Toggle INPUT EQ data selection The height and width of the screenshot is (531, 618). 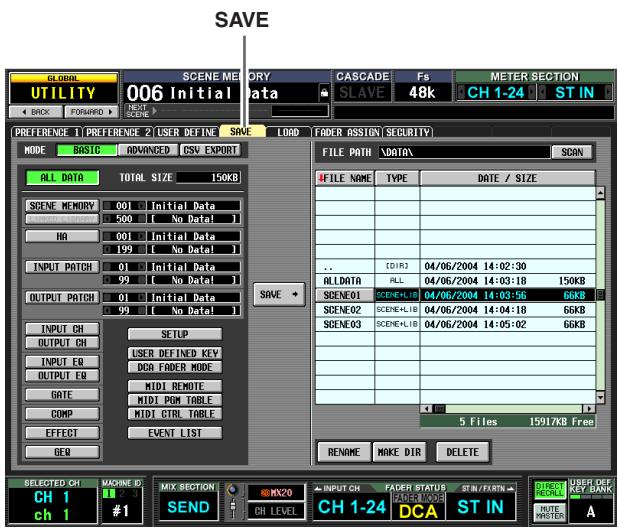[x=62, y=361]
